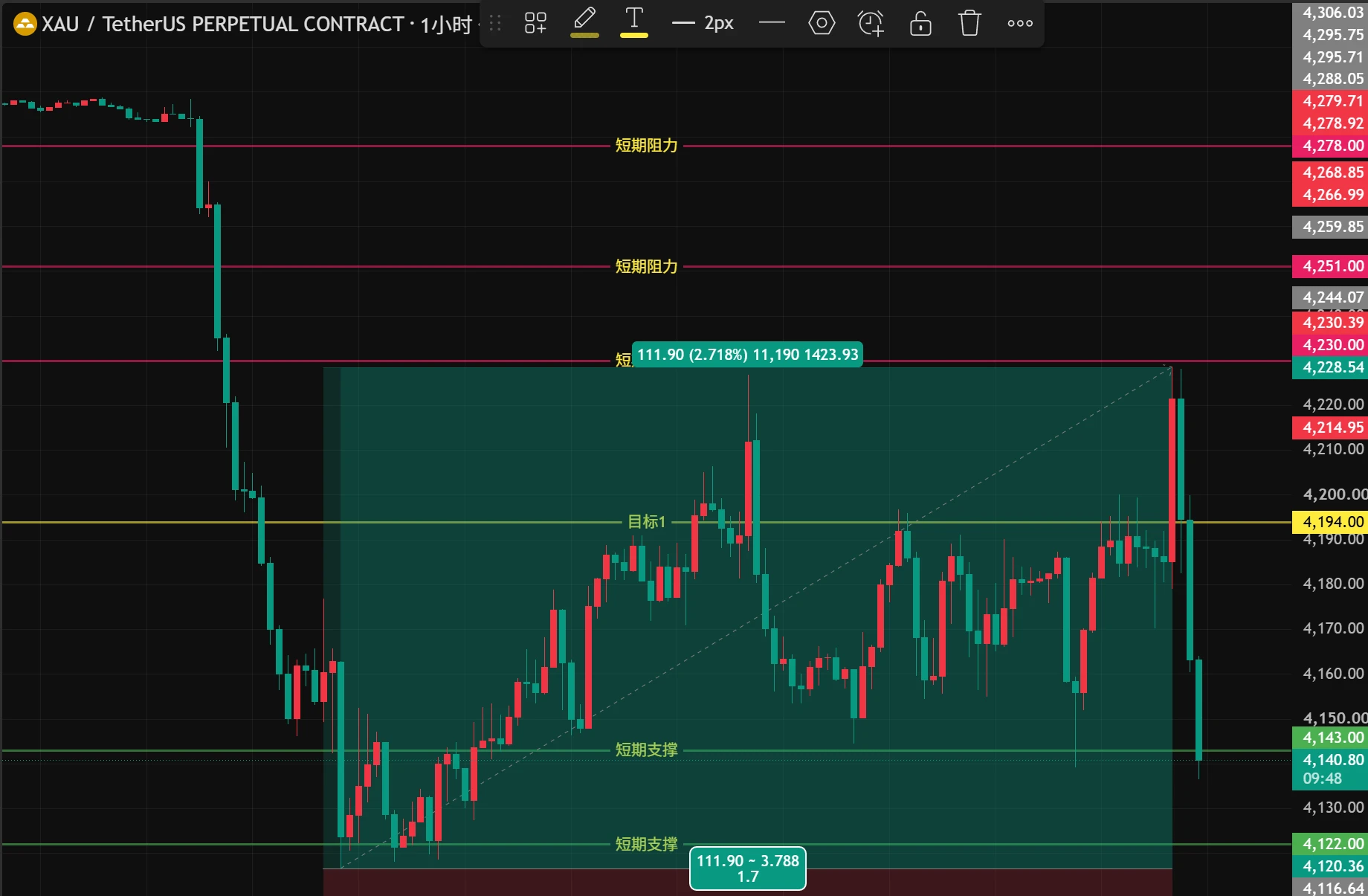Click the 4,268.85 red price tag
Image resolution: width=1368 pixels, height=896 pixels.
[1331, 173]
